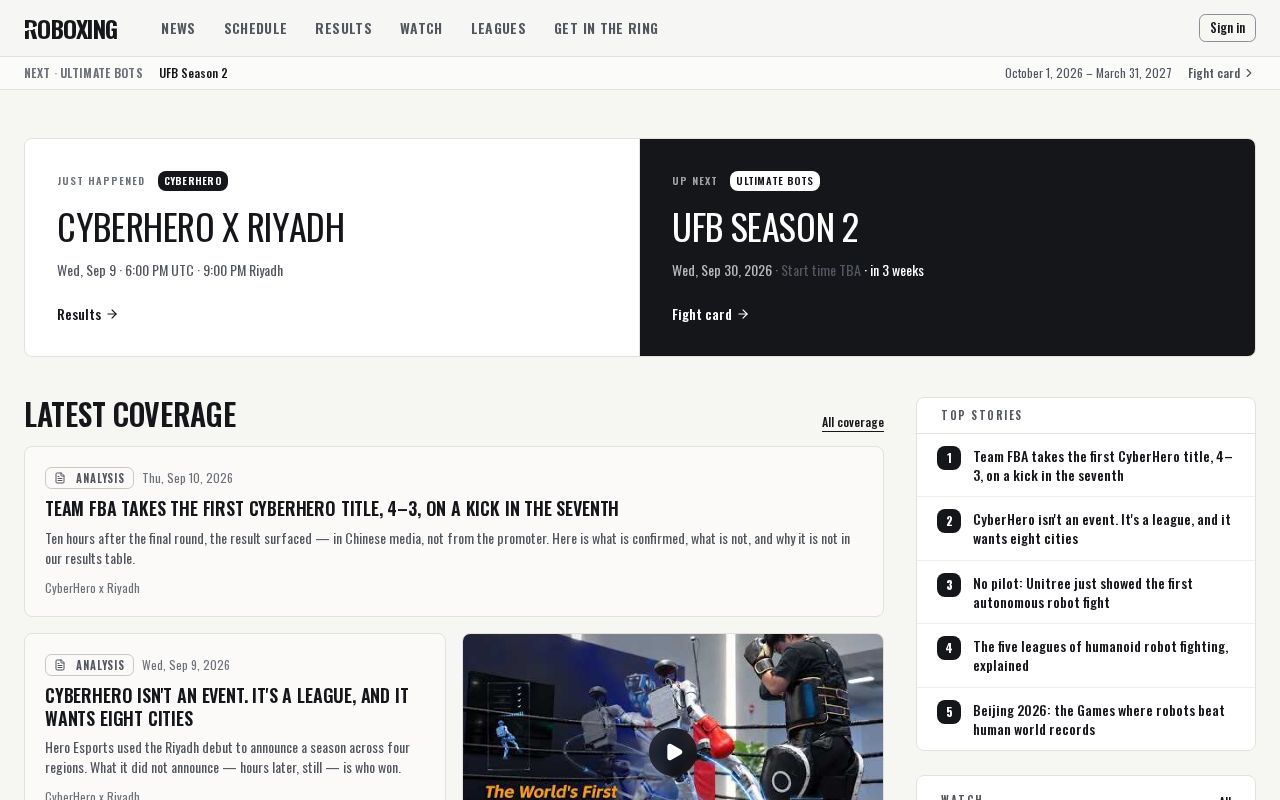Click document icon in Sep 10 Analysis tag

click(60, 478)
